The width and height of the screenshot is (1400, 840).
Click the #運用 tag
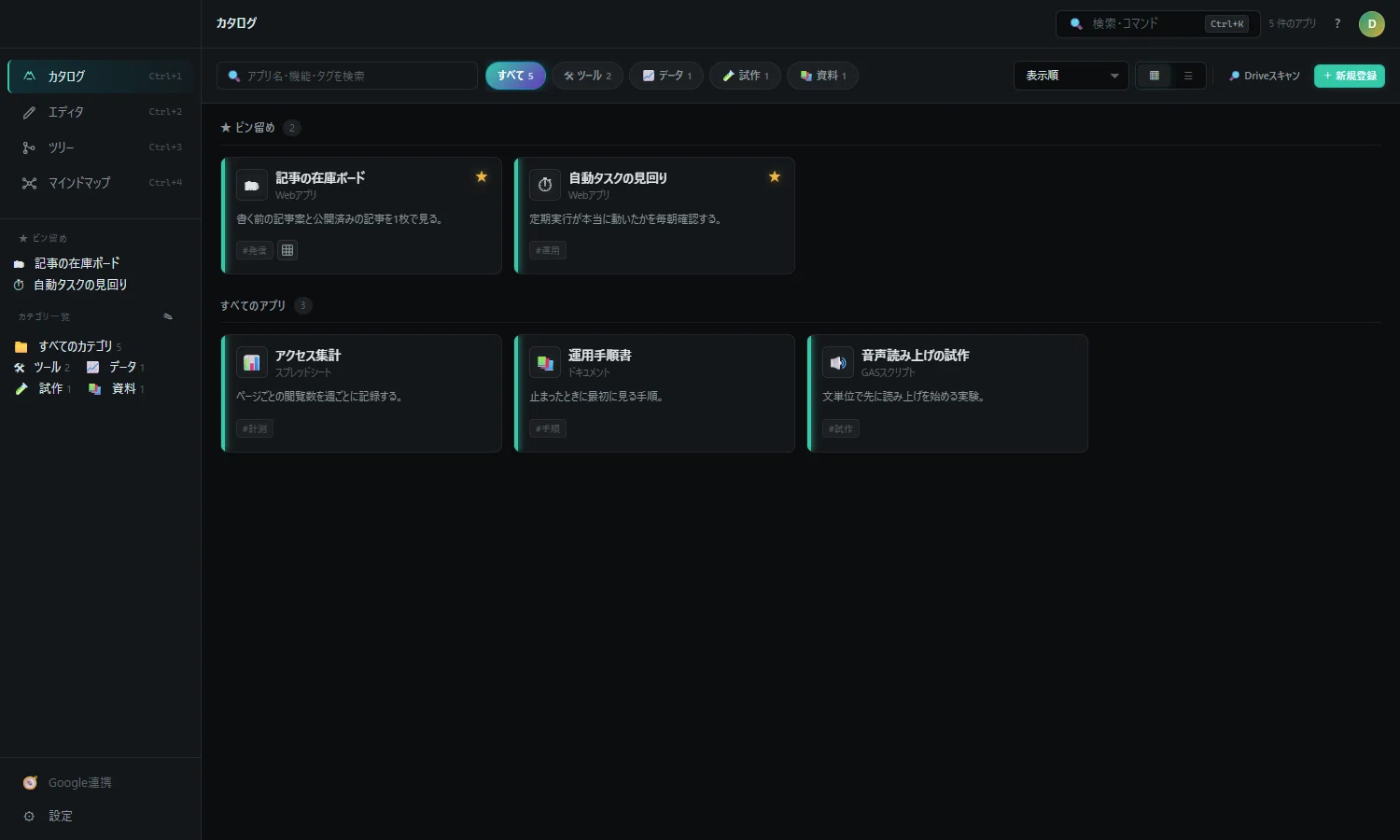(x=548, y=250)
